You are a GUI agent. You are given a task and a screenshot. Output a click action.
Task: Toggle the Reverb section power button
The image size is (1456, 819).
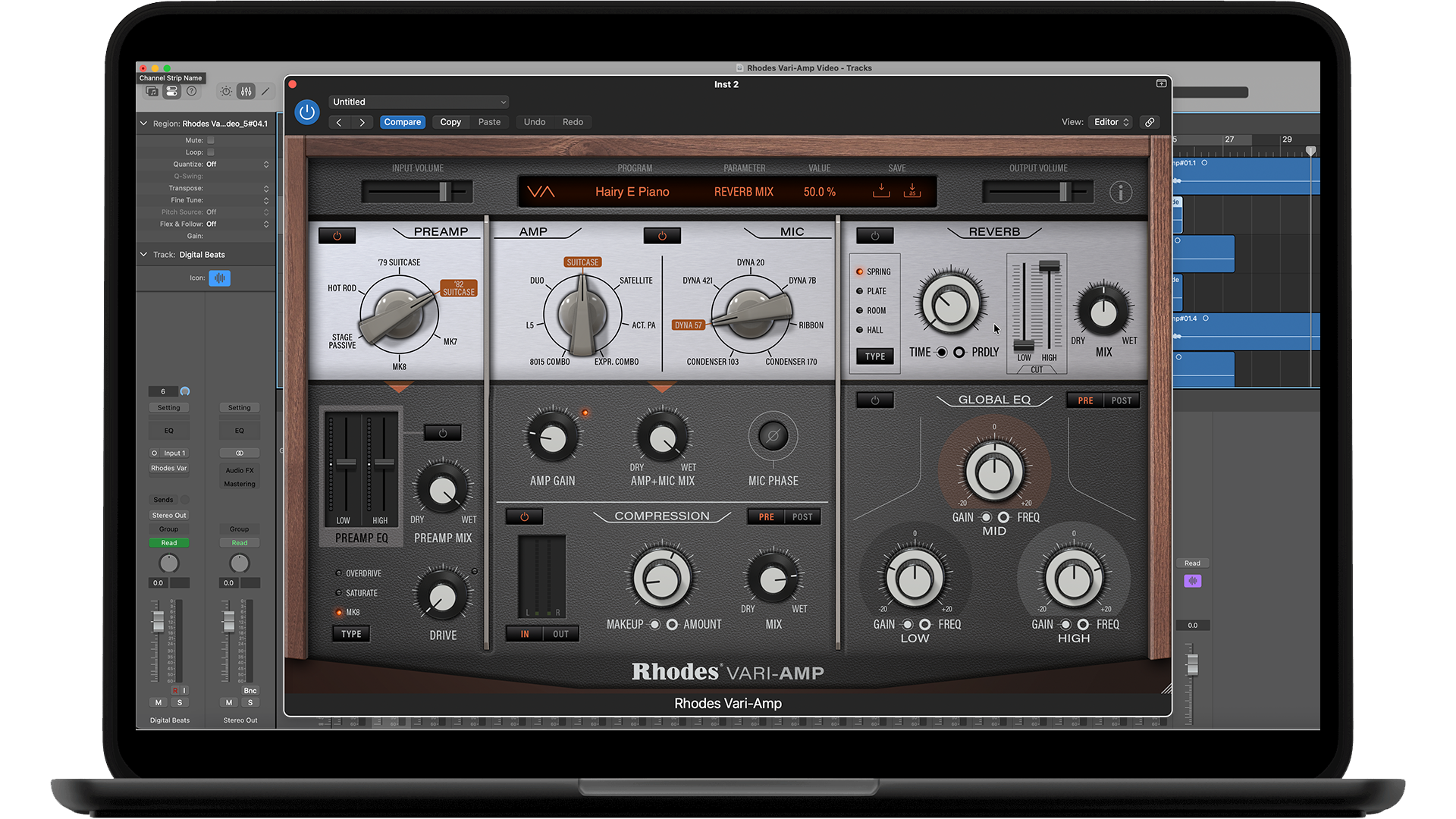[874, 236]
